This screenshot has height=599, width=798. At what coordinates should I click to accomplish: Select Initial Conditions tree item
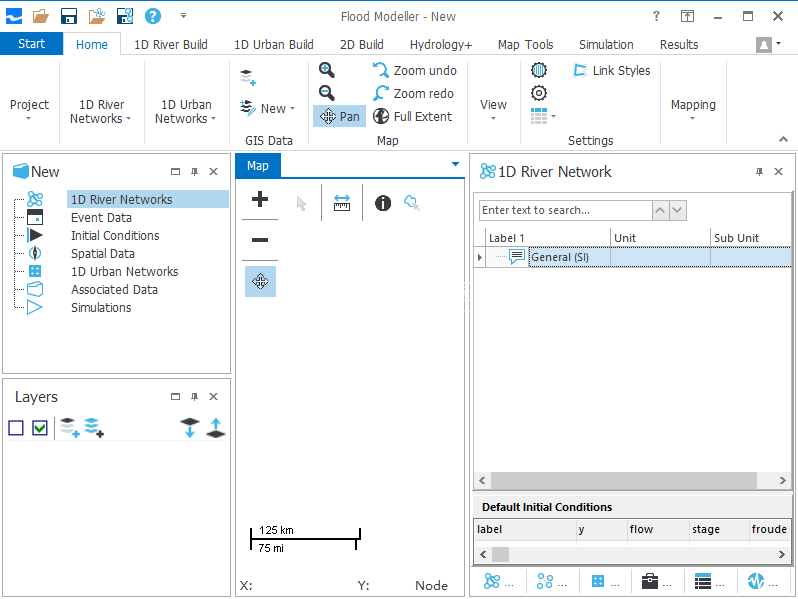click(115, 235)
